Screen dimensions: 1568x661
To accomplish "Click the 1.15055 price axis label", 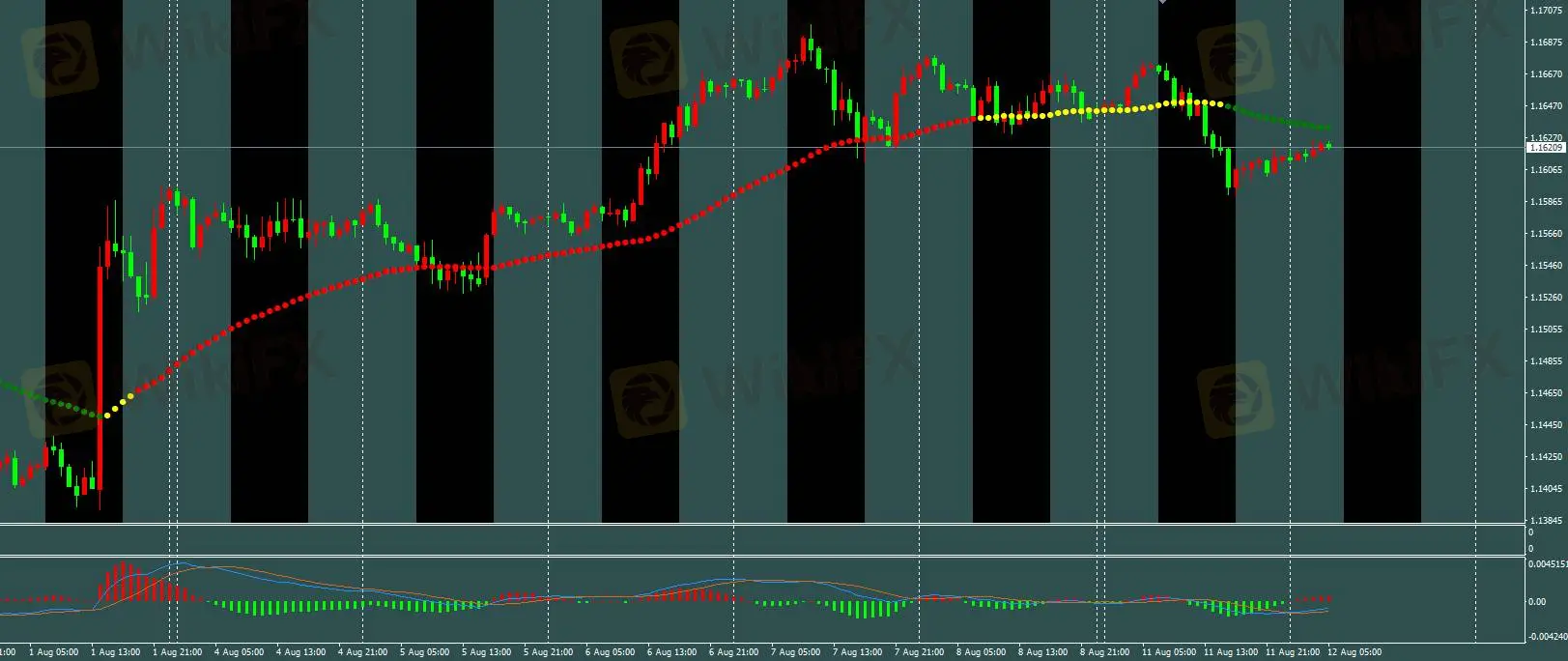I will point(1547,330).
